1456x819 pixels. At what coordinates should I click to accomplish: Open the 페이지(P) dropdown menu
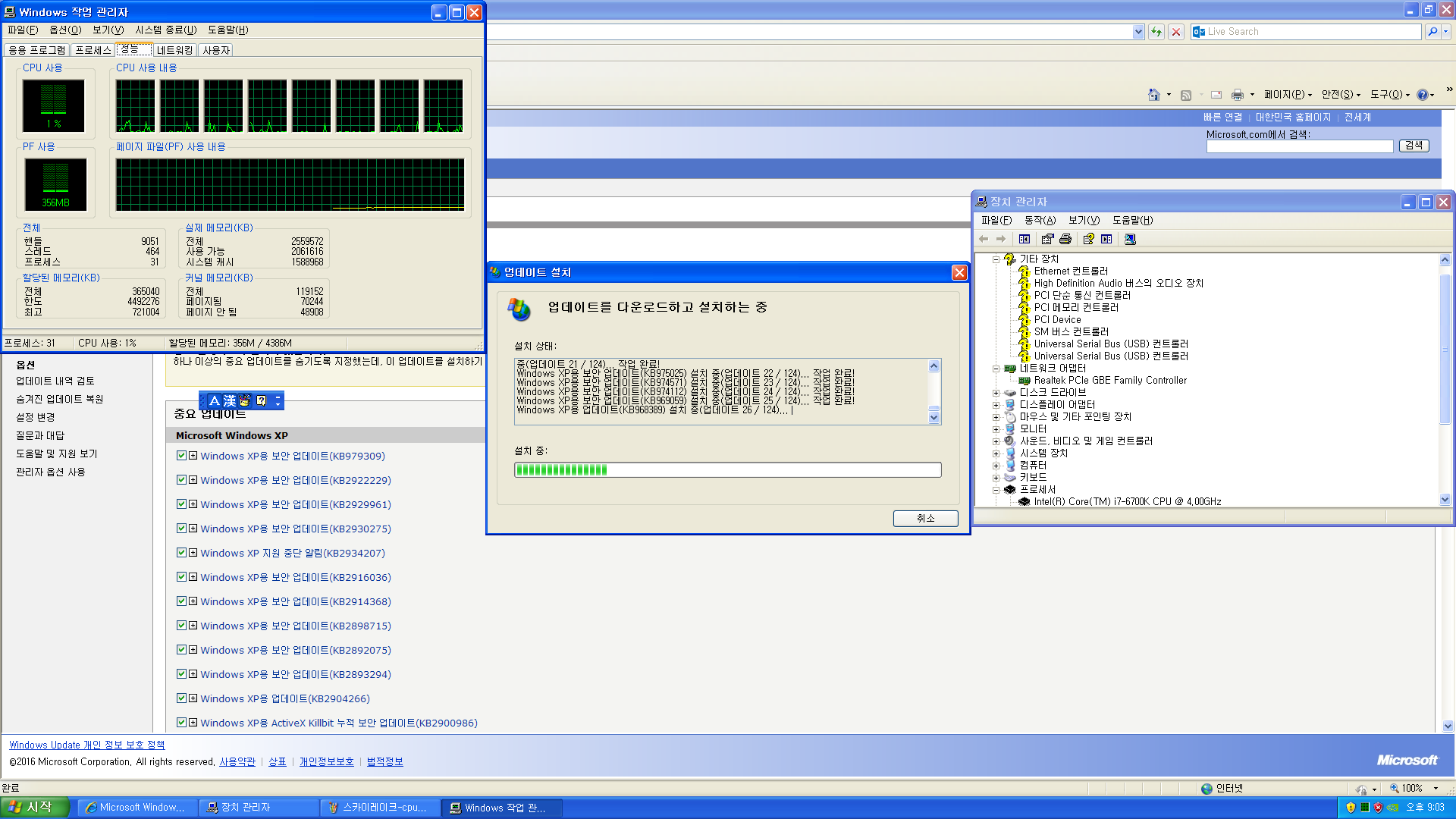(x=1287, y=95)
